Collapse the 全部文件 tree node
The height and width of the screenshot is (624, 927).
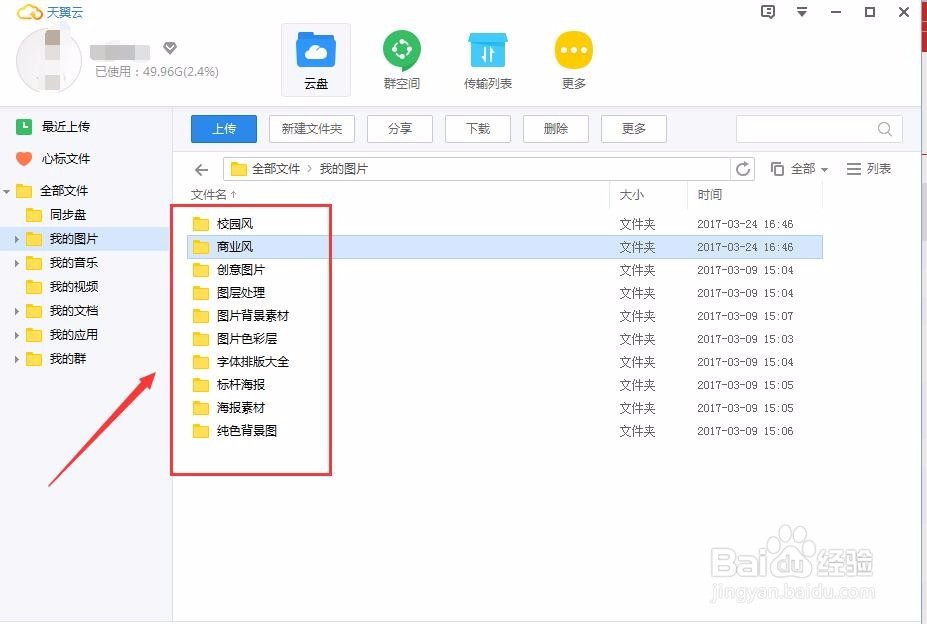8,190
